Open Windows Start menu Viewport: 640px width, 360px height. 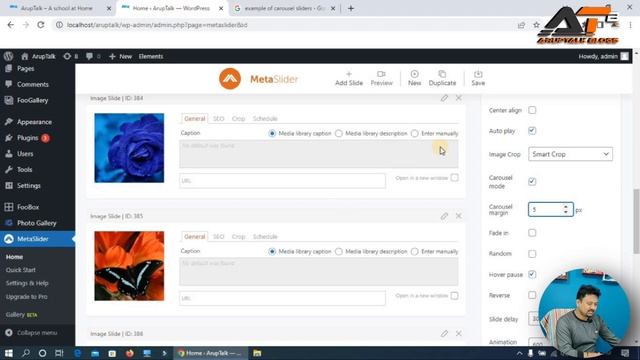pos(9,353)
